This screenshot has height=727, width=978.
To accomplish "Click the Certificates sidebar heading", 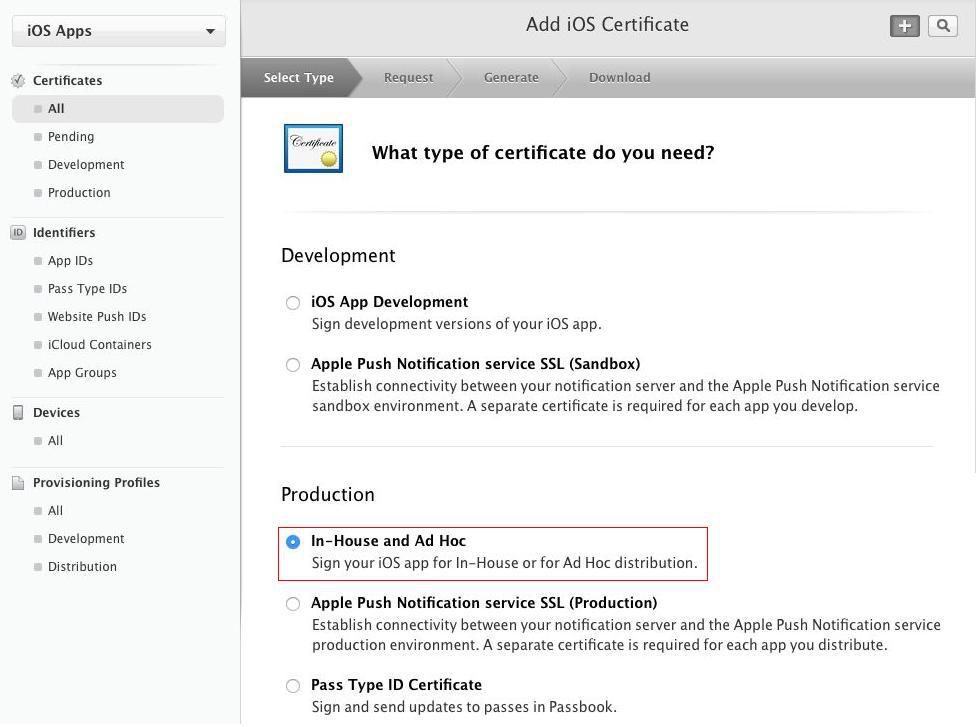I will click(67, 80).
